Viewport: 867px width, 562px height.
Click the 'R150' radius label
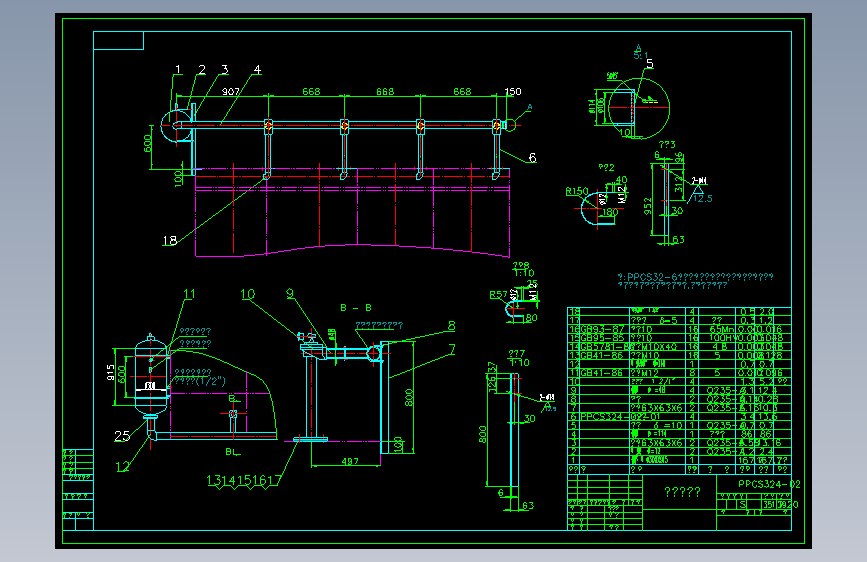577,191
